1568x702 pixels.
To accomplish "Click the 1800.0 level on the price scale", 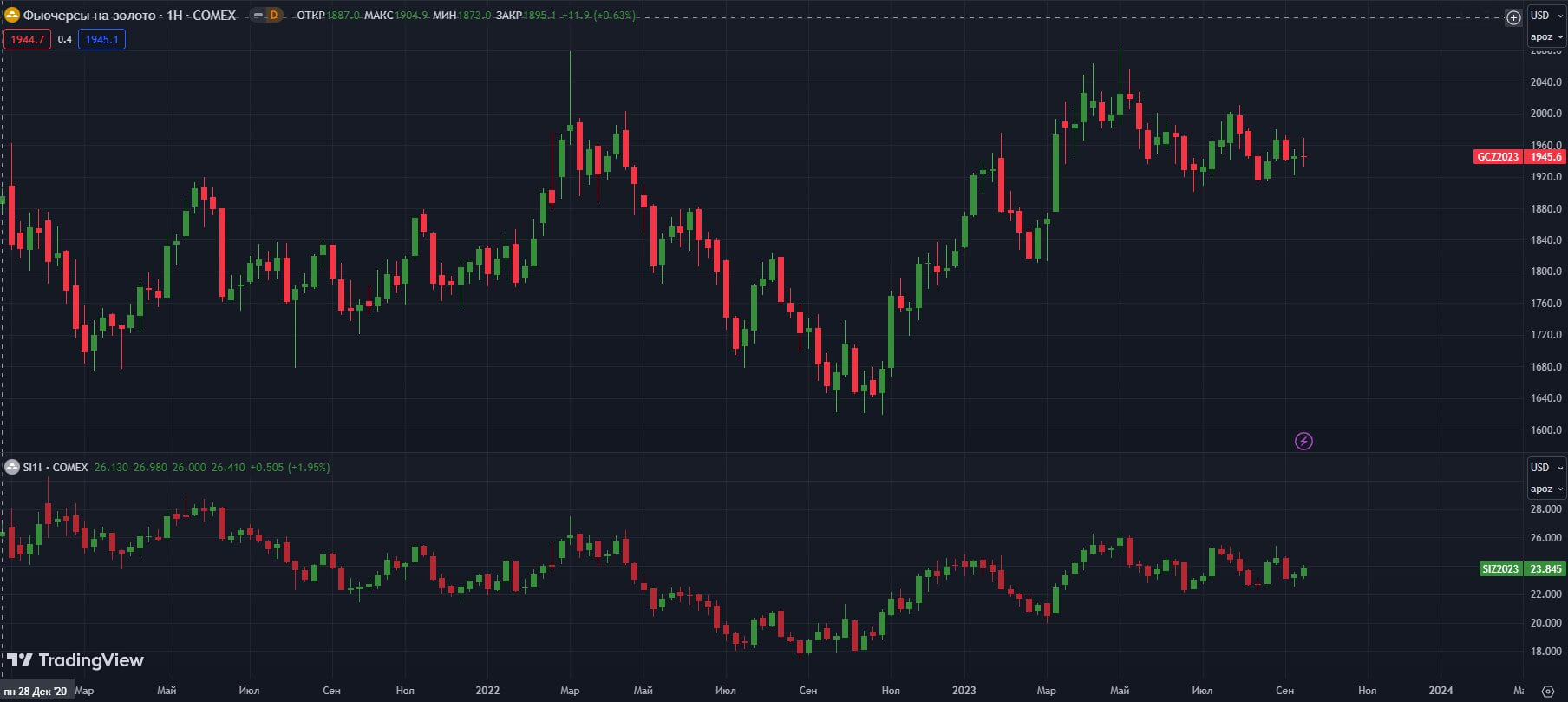I will click(x=1545, y=271).
